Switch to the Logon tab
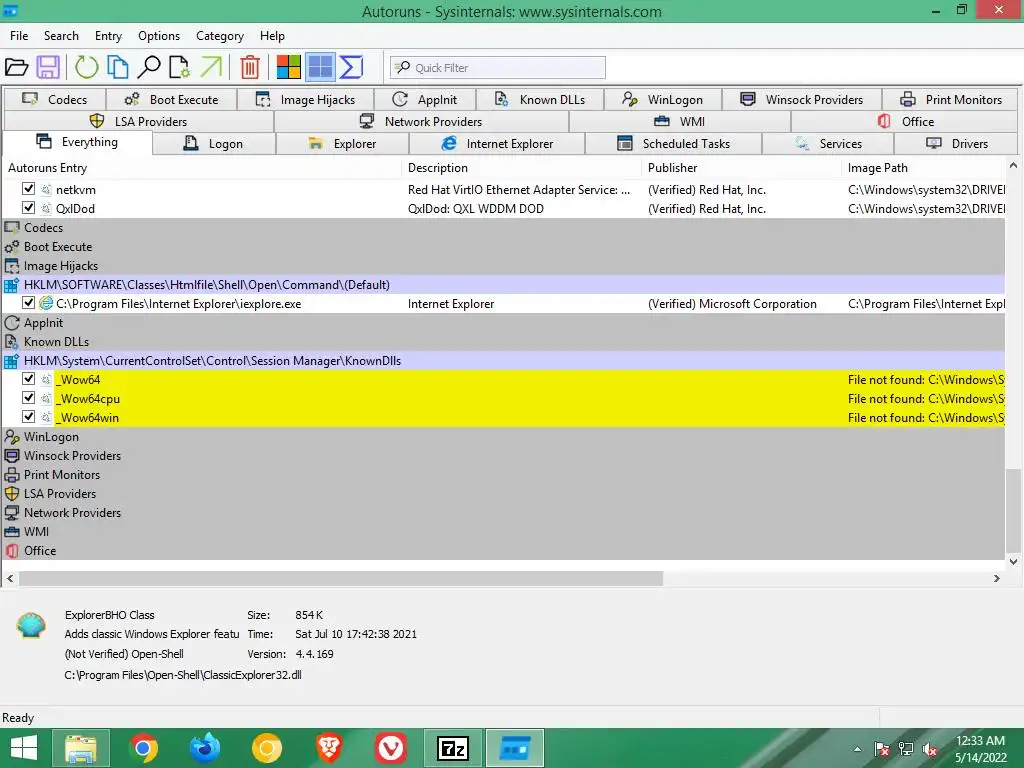 coord(214,144)
